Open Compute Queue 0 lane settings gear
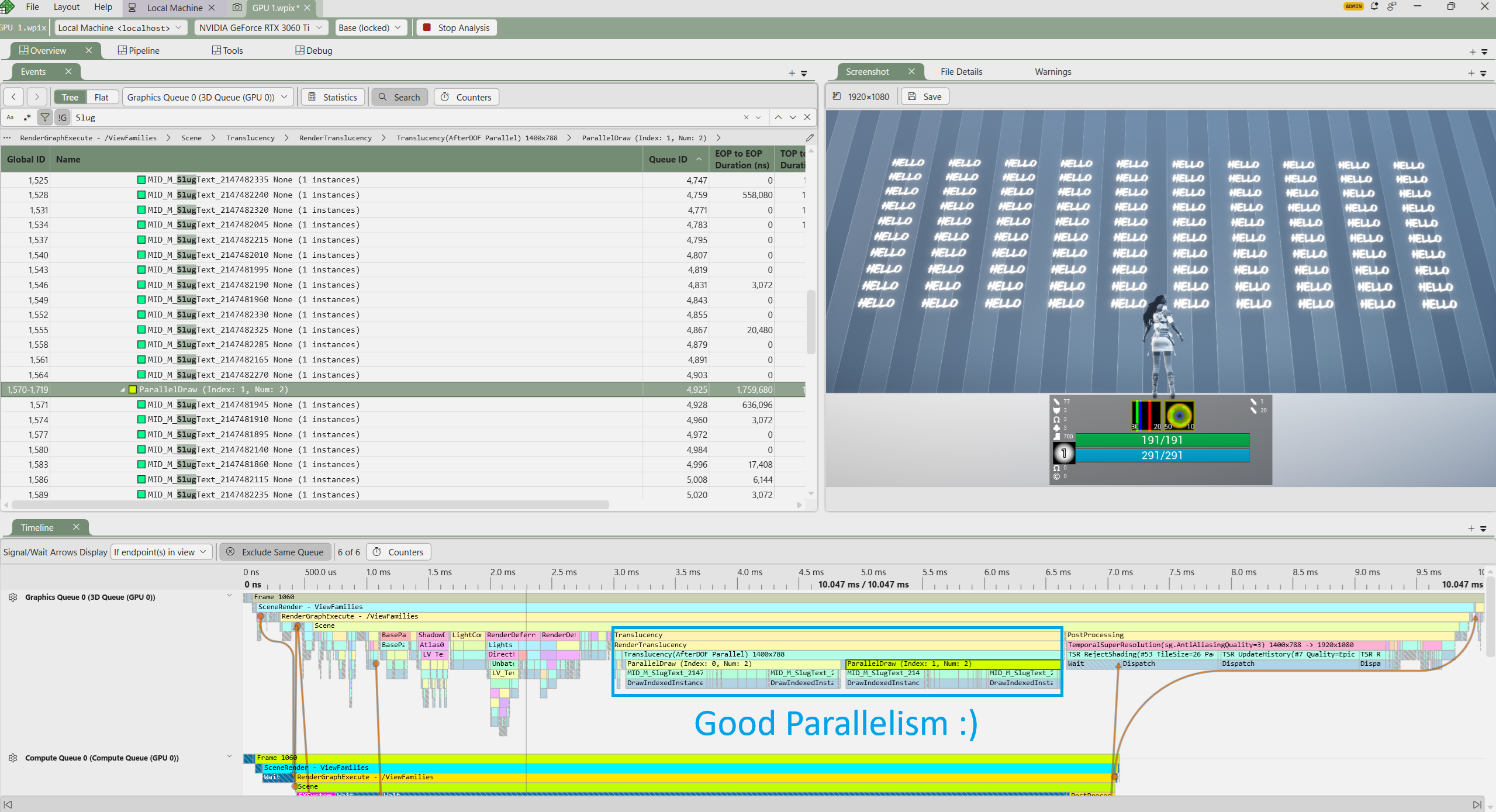Screen dimensions: 1496x812 13,758
